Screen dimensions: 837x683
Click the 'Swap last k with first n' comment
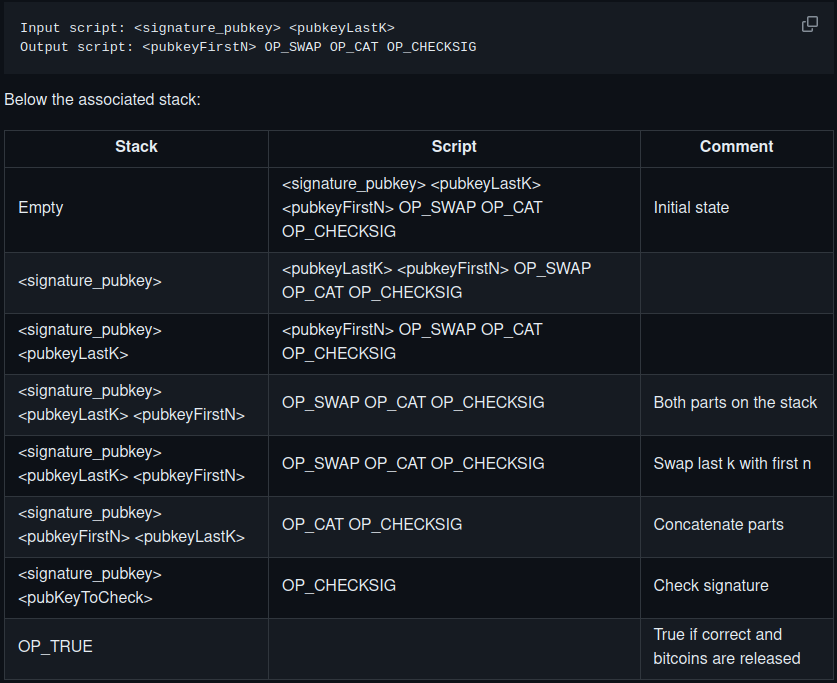[732, 464]
